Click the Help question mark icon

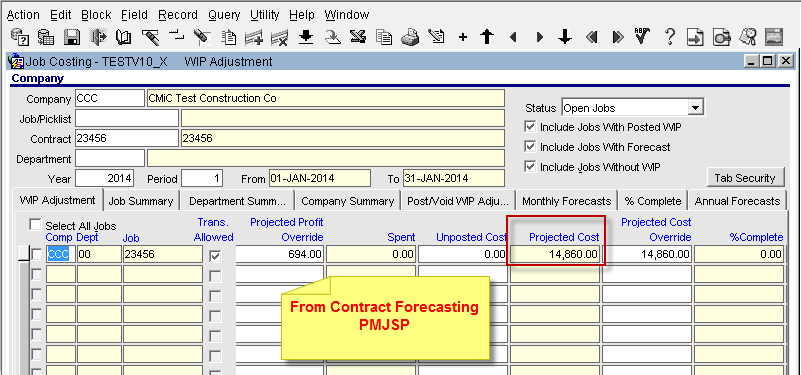click(x=670, y=37)
